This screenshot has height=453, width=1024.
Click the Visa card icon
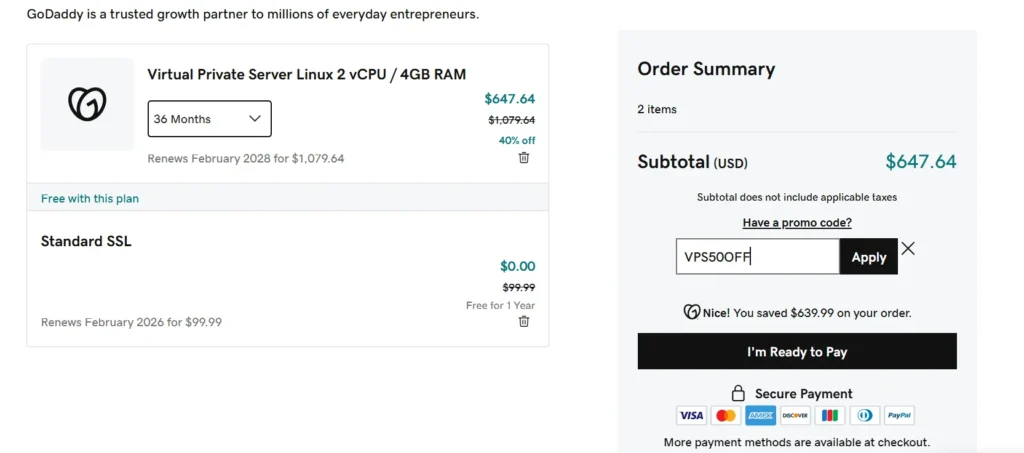(691, 415)
